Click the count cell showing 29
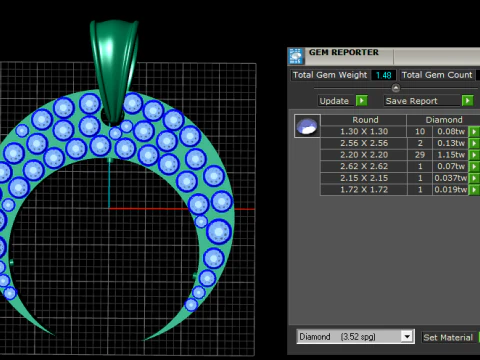This screenshot has height=360, width=480. 420,155
